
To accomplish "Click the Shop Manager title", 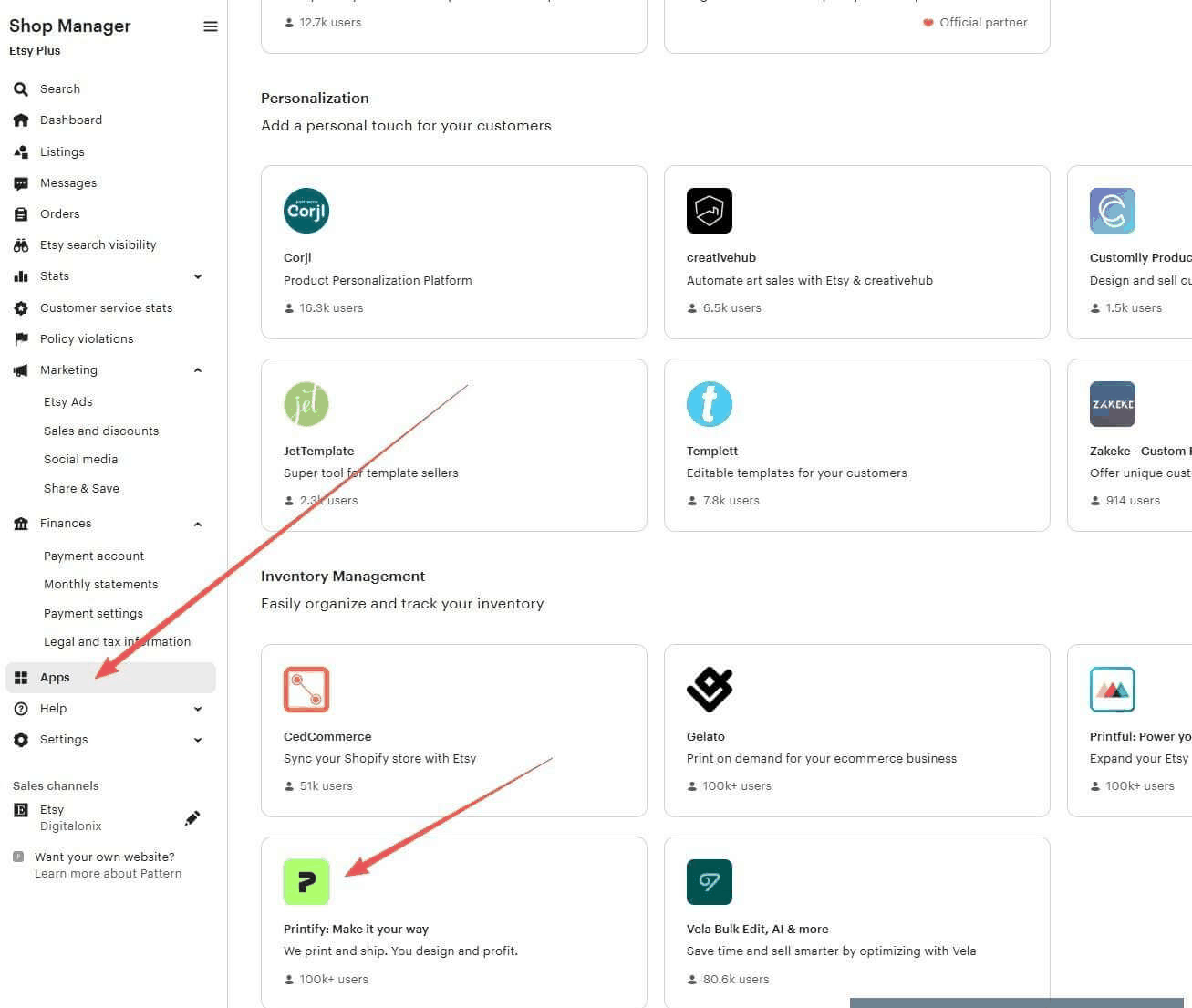I will pyautogui.click(x=70, y=26).
